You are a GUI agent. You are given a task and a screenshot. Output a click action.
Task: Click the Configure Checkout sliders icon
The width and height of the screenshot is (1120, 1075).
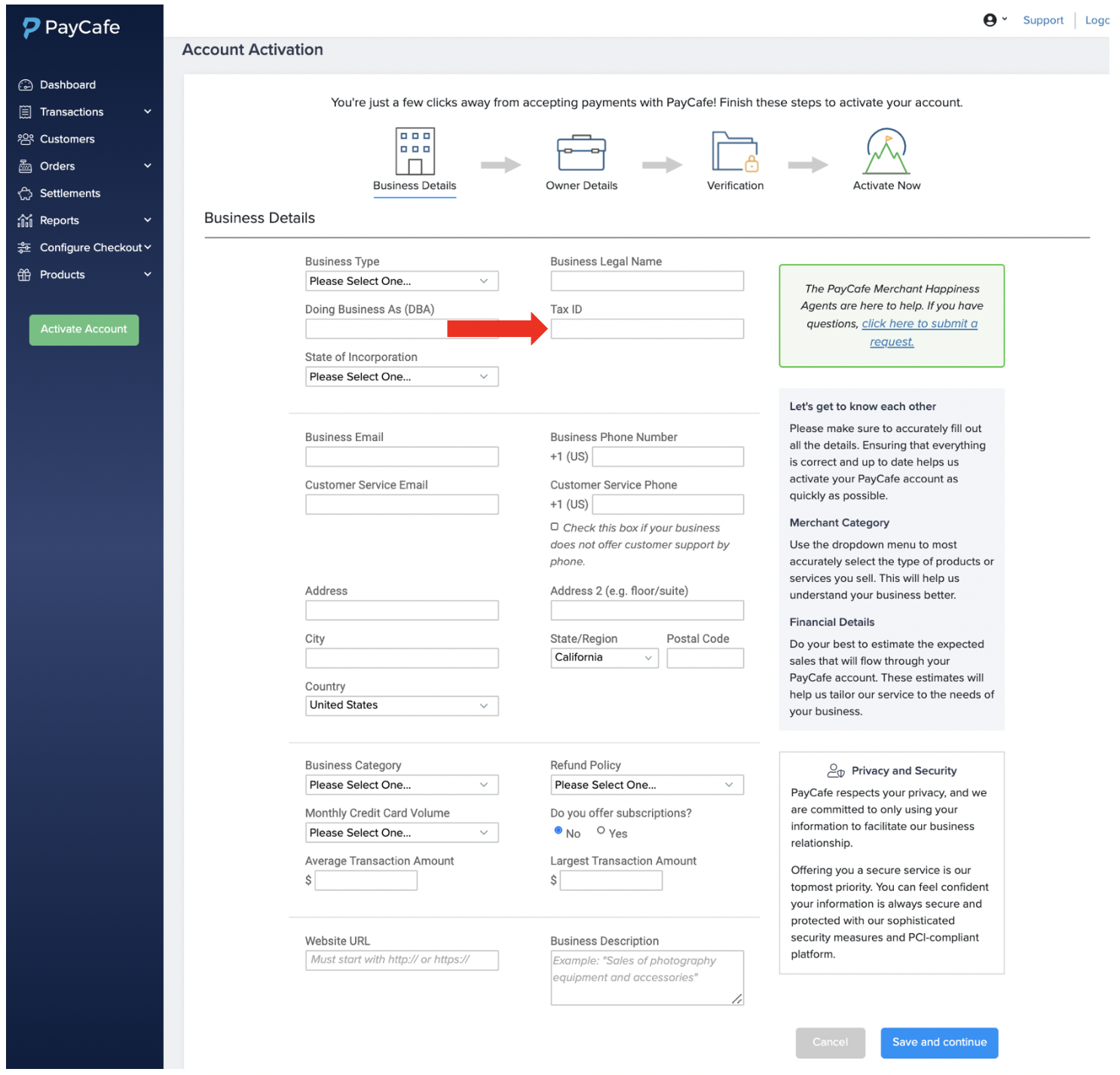[24, 248]
